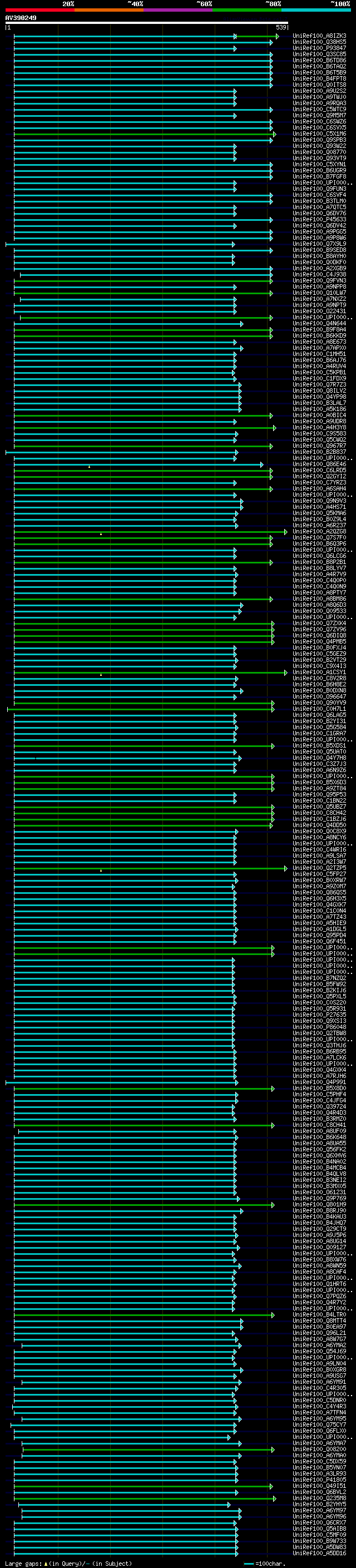
Task: Click hit label UniRef100_A4R7V9
Action: (319, 574)
